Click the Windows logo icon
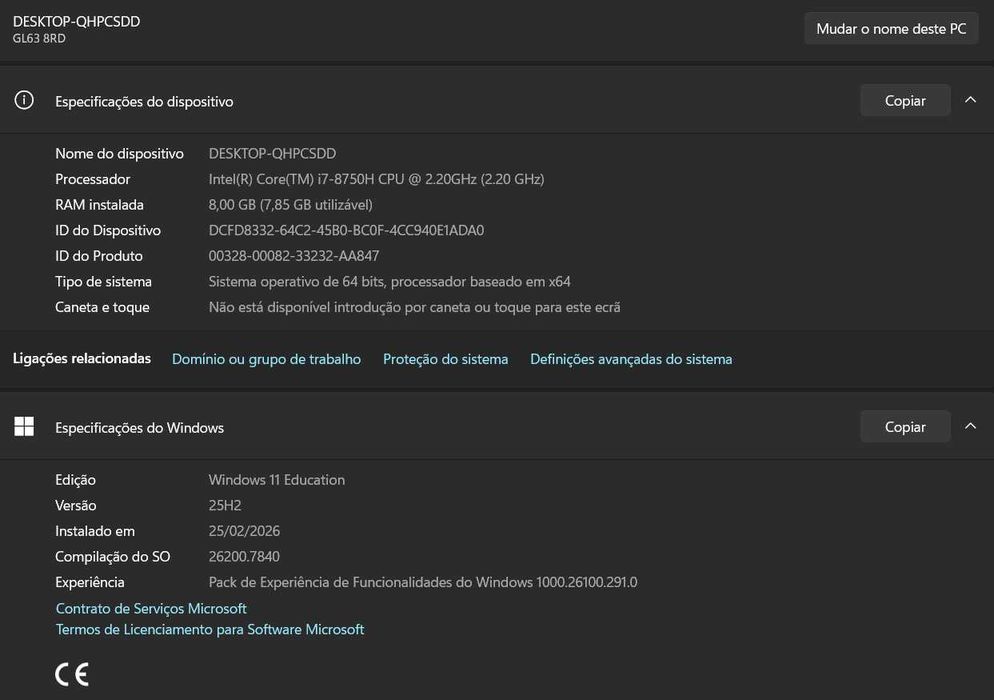This screenshot has width=994, height=700. 24,427
